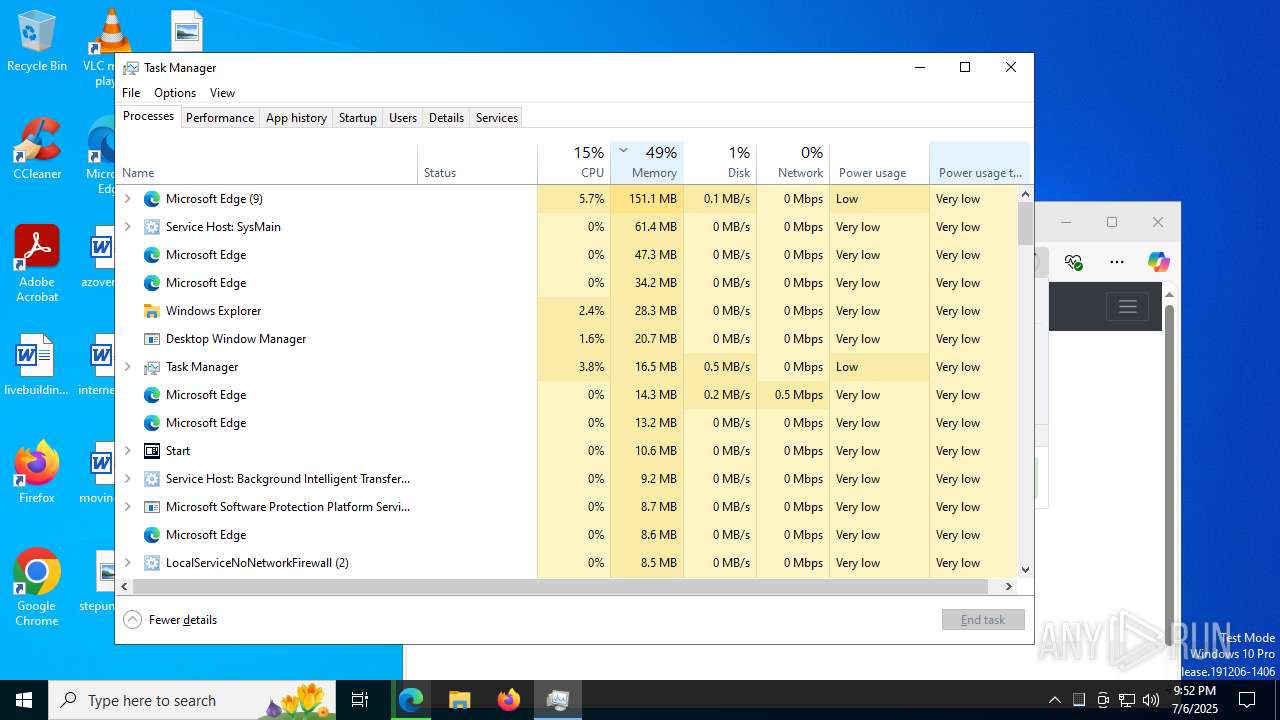Click the Windows Start button
Screen dimensions: 1280x720
(24, 700)
